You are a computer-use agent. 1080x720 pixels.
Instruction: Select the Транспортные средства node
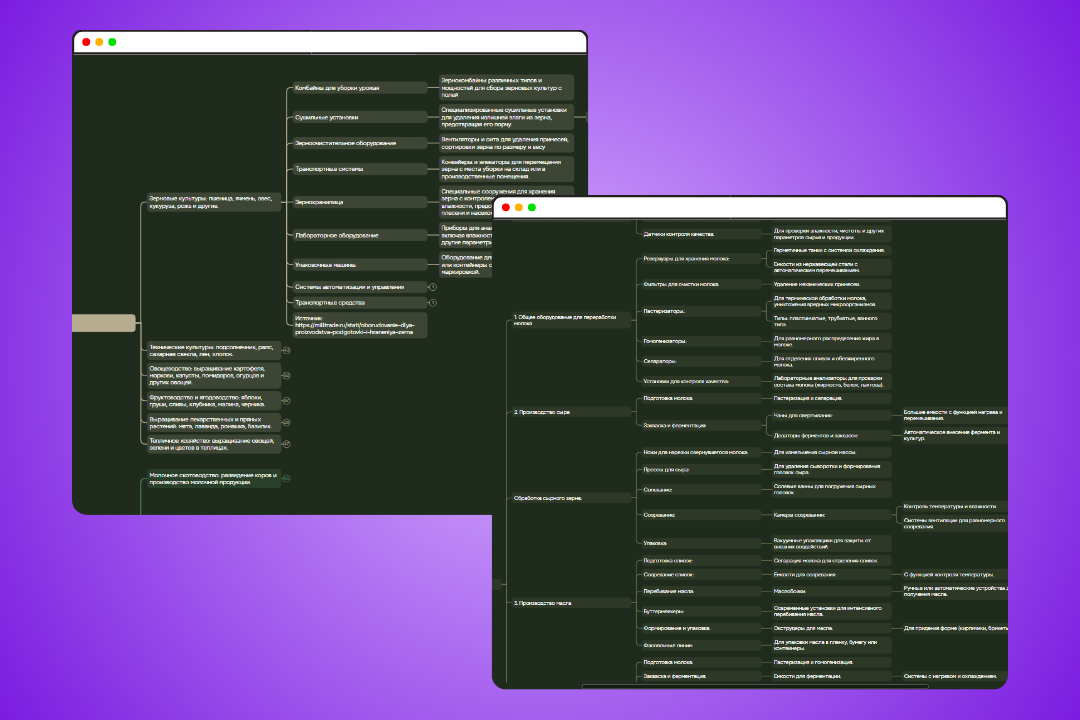tap(360, 302)
